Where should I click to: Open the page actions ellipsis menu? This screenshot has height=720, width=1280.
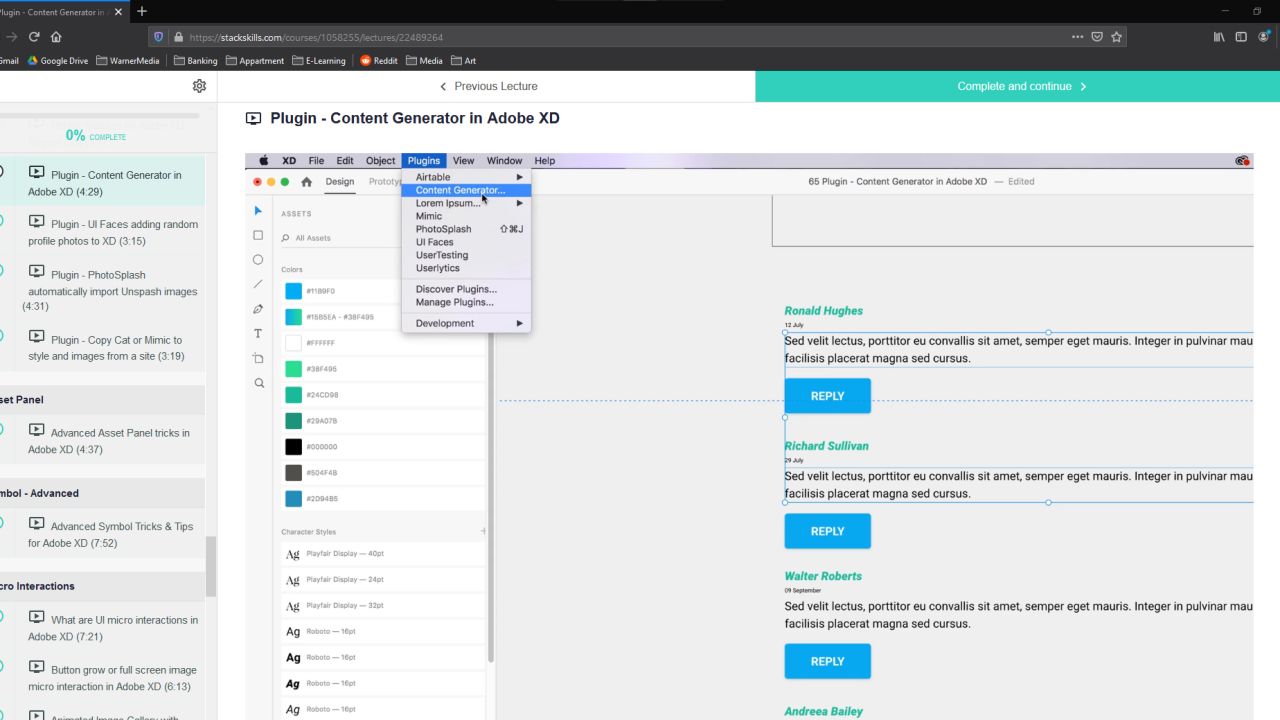tap(1077, 37)
